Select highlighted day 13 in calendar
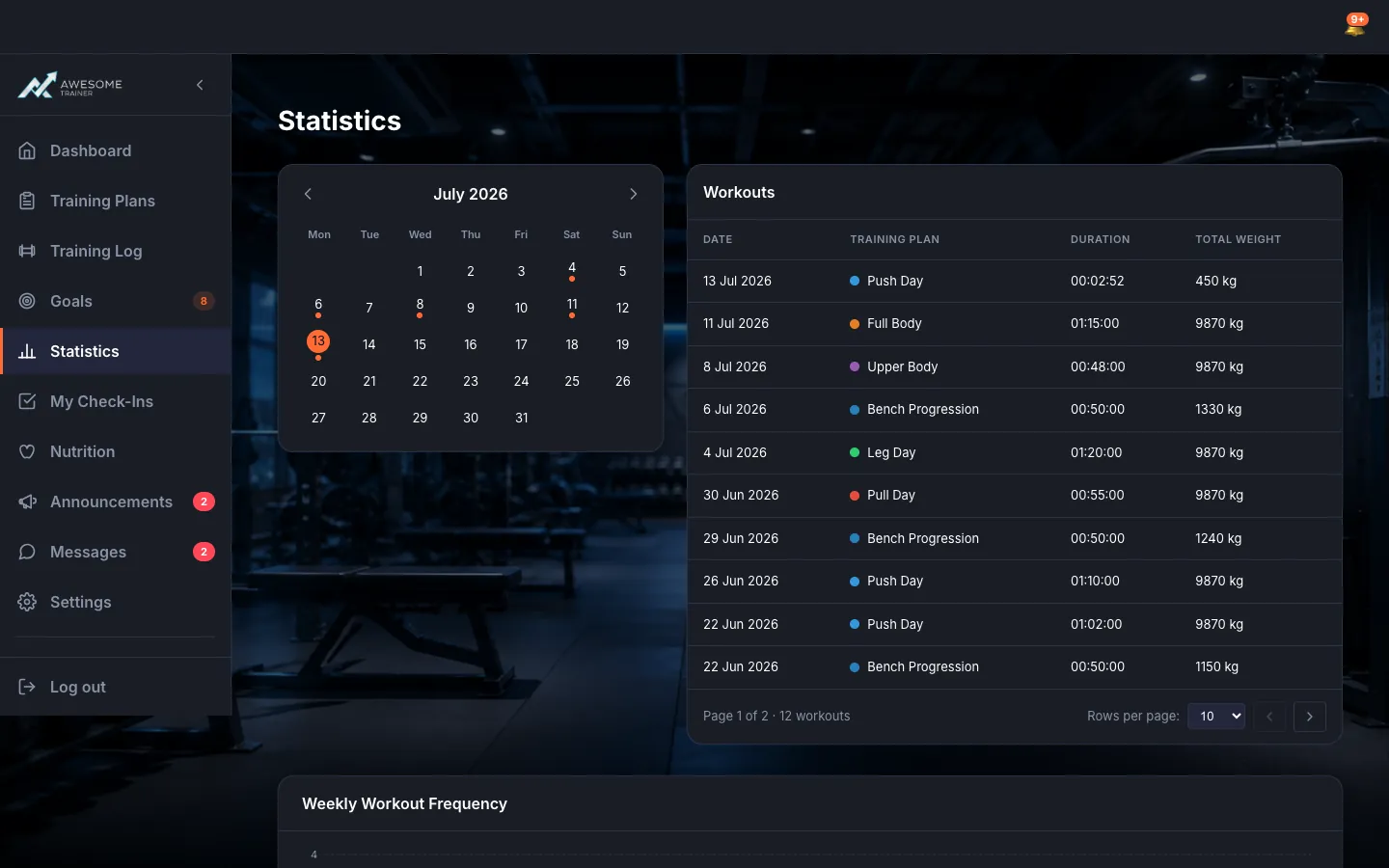 pyautogui.click(x=318, y=341)
